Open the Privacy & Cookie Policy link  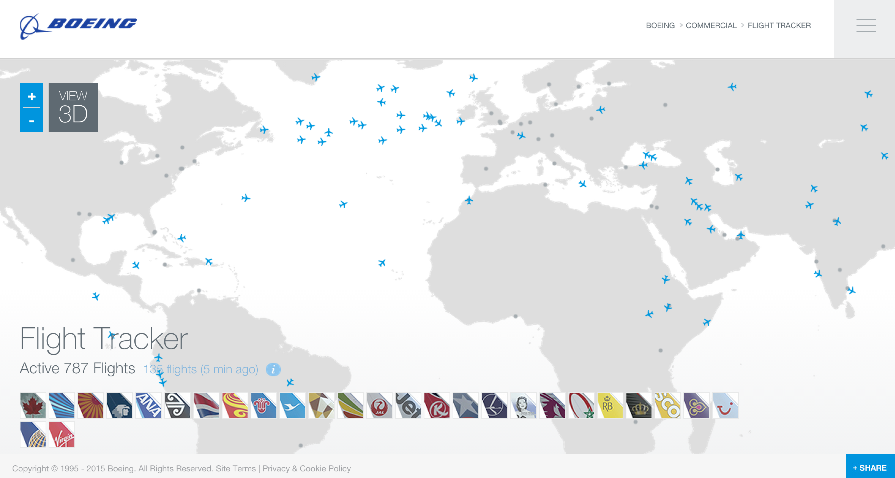tap(307, 469)
